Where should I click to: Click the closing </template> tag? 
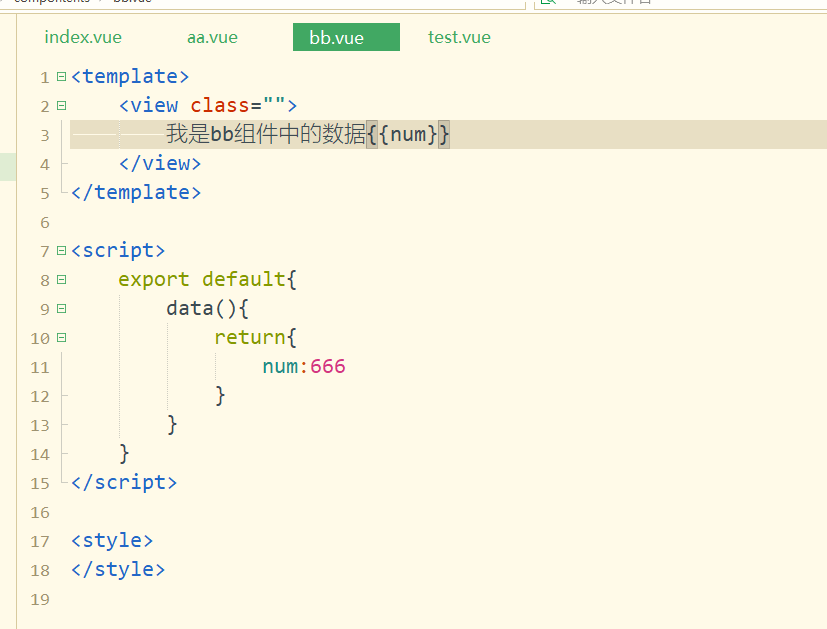[136, 192]
